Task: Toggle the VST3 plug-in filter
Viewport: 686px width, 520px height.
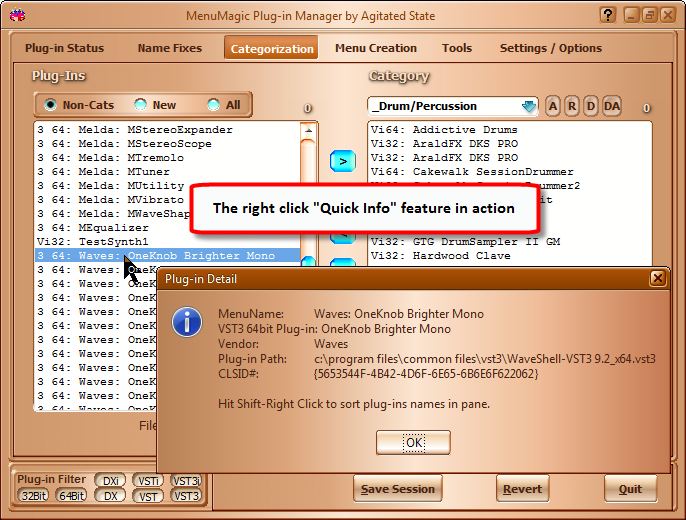Action: pos(186,496)
